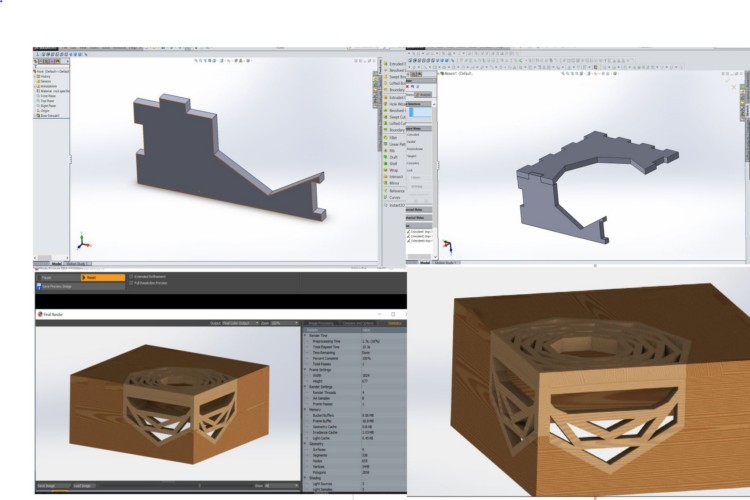Open the Zoom dropdown in Final Render
This screenshot has width=750, height=500.
285,323
